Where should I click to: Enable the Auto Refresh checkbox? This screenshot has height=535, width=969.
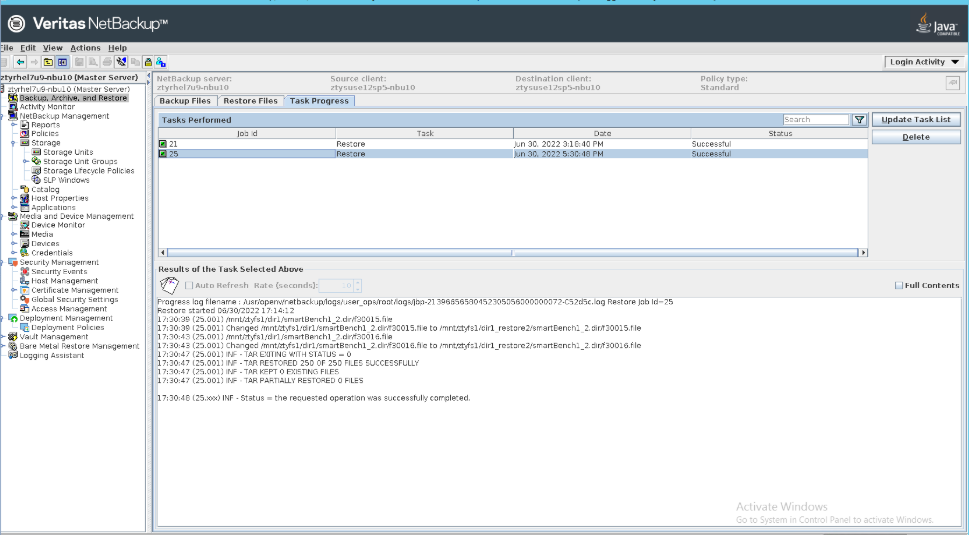(x=189, y=285)
